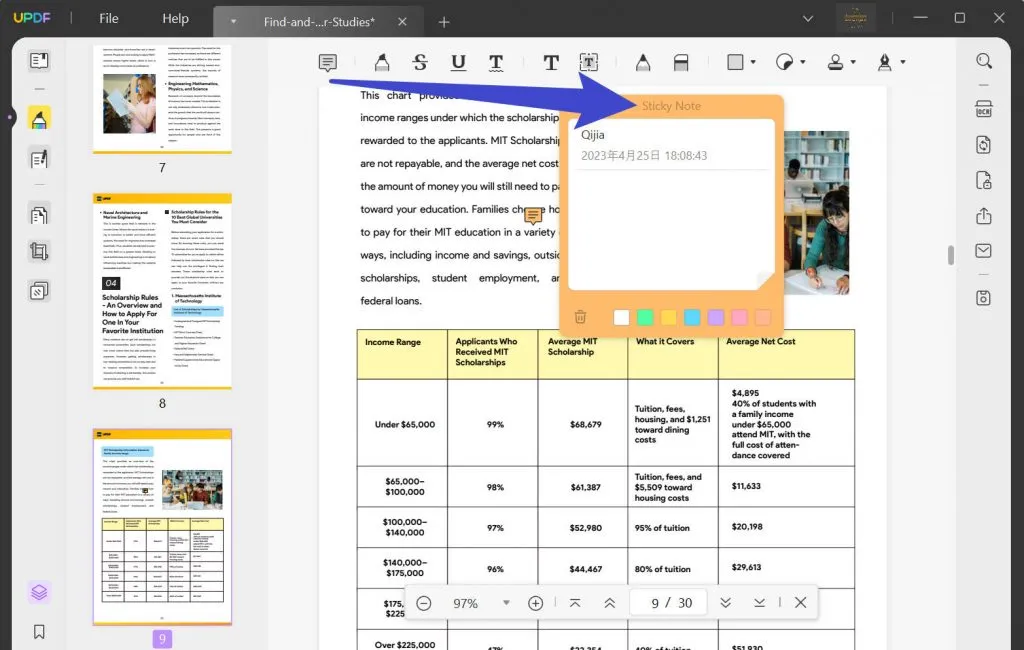Open the search panel magnifier icon
The height and width of the screenshot is (650, 1024).
tap(984, 61)
